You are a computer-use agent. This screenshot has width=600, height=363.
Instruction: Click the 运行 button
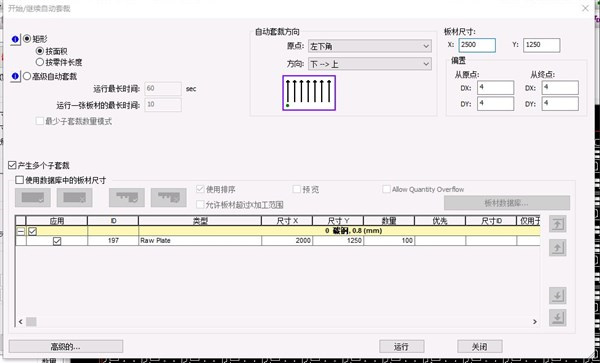pos(402,347)
